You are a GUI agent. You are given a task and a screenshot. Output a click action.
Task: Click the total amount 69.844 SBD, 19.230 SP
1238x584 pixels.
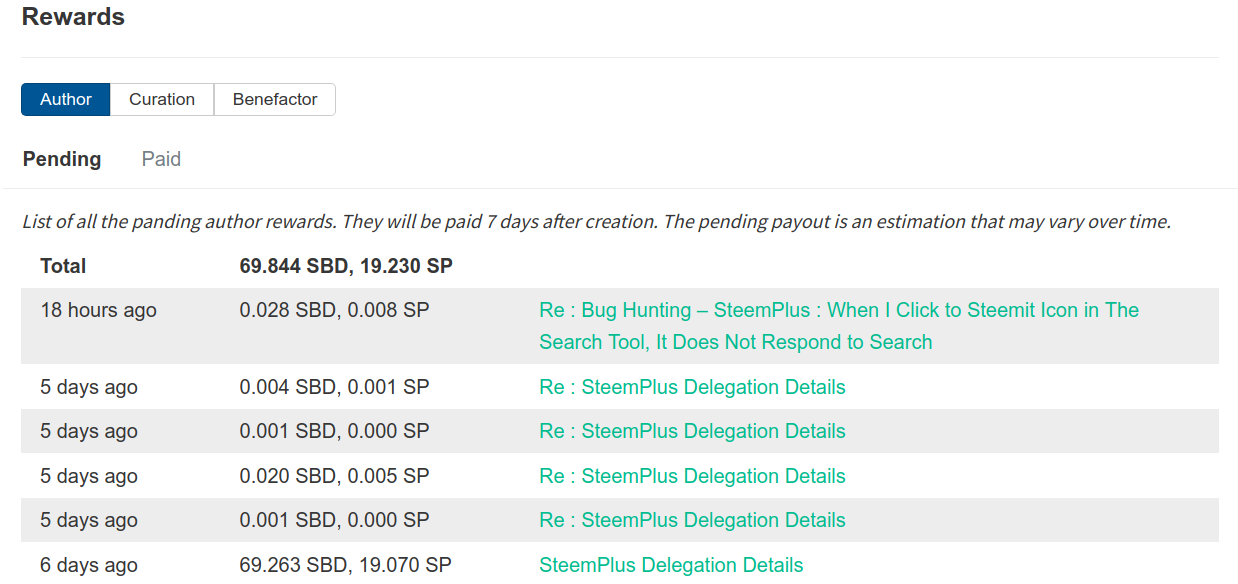346,266
